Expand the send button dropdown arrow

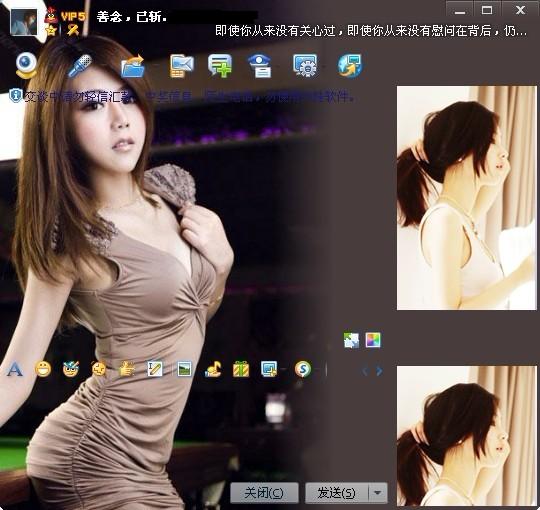coord(378,493)
